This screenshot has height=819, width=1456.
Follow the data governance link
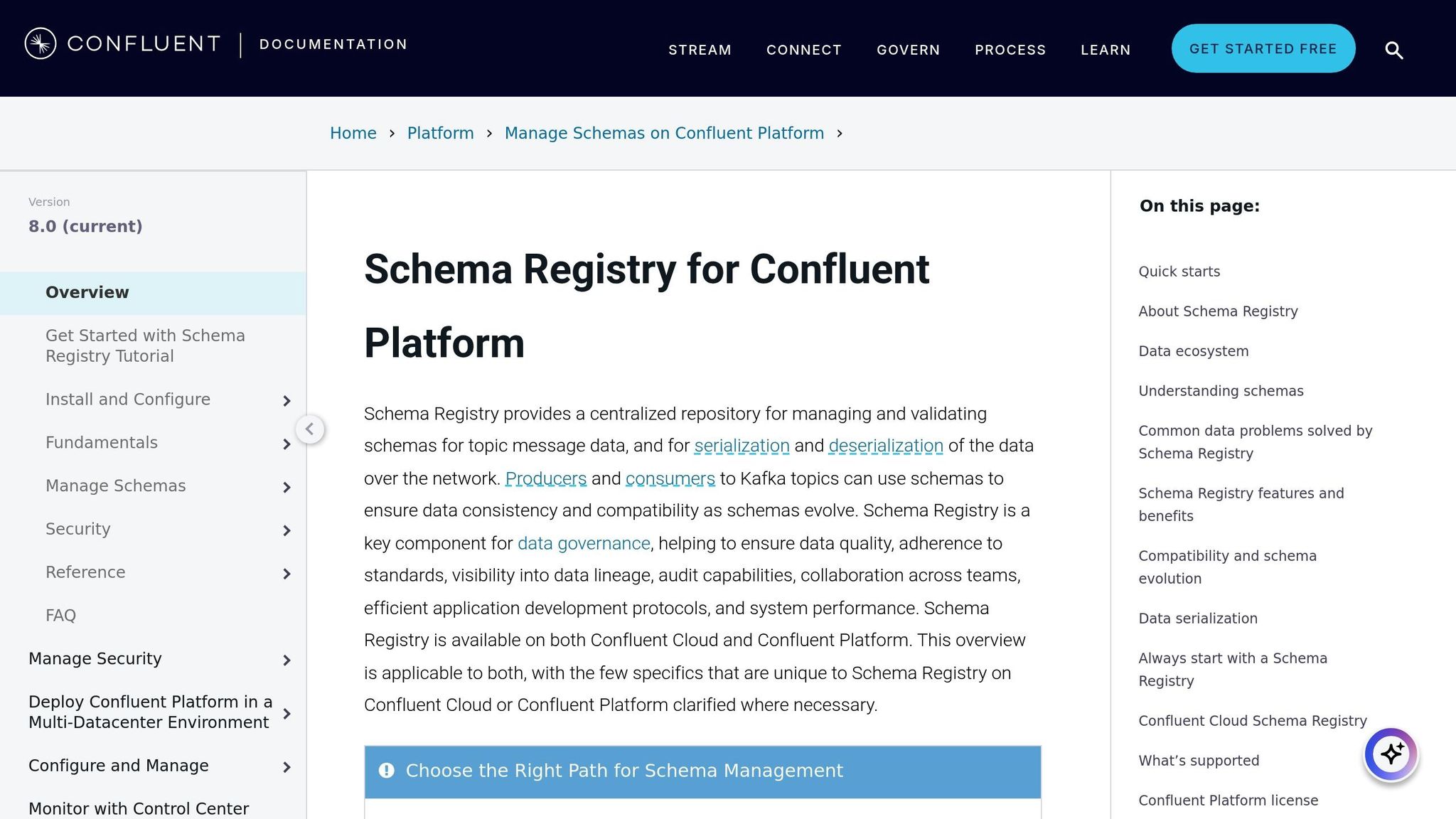[x=584, y=543]
